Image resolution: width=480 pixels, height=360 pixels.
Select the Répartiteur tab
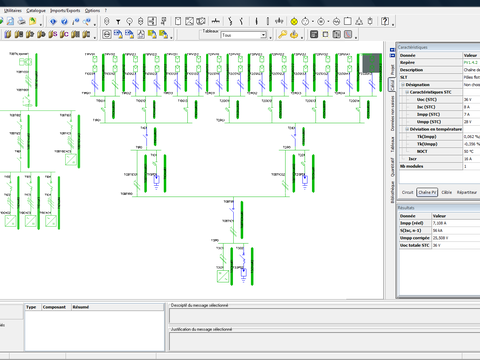(x=467, y=192)
